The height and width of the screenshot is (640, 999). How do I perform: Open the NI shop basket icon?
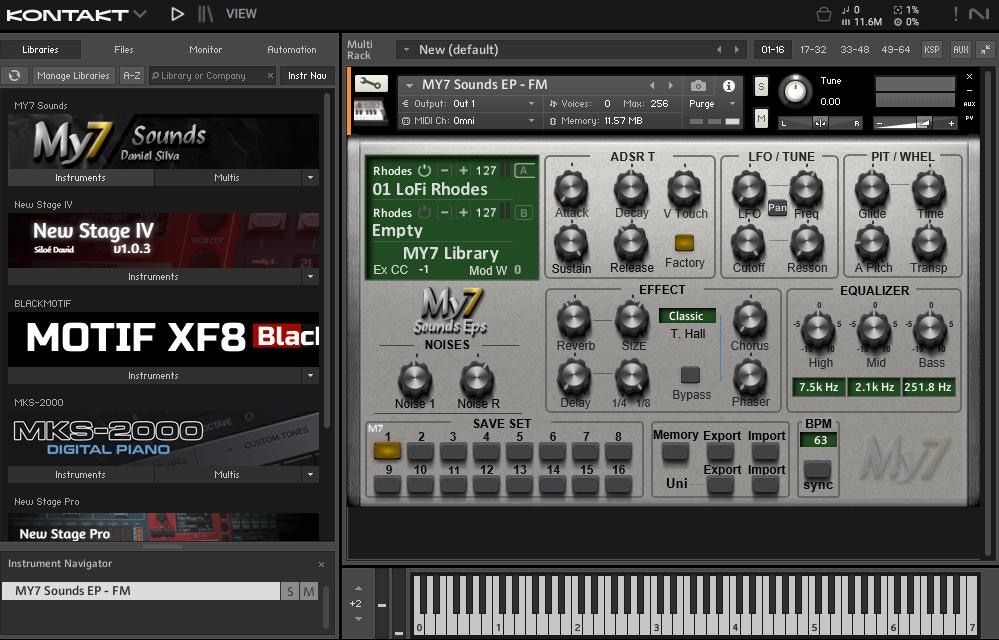click(823, 14)
